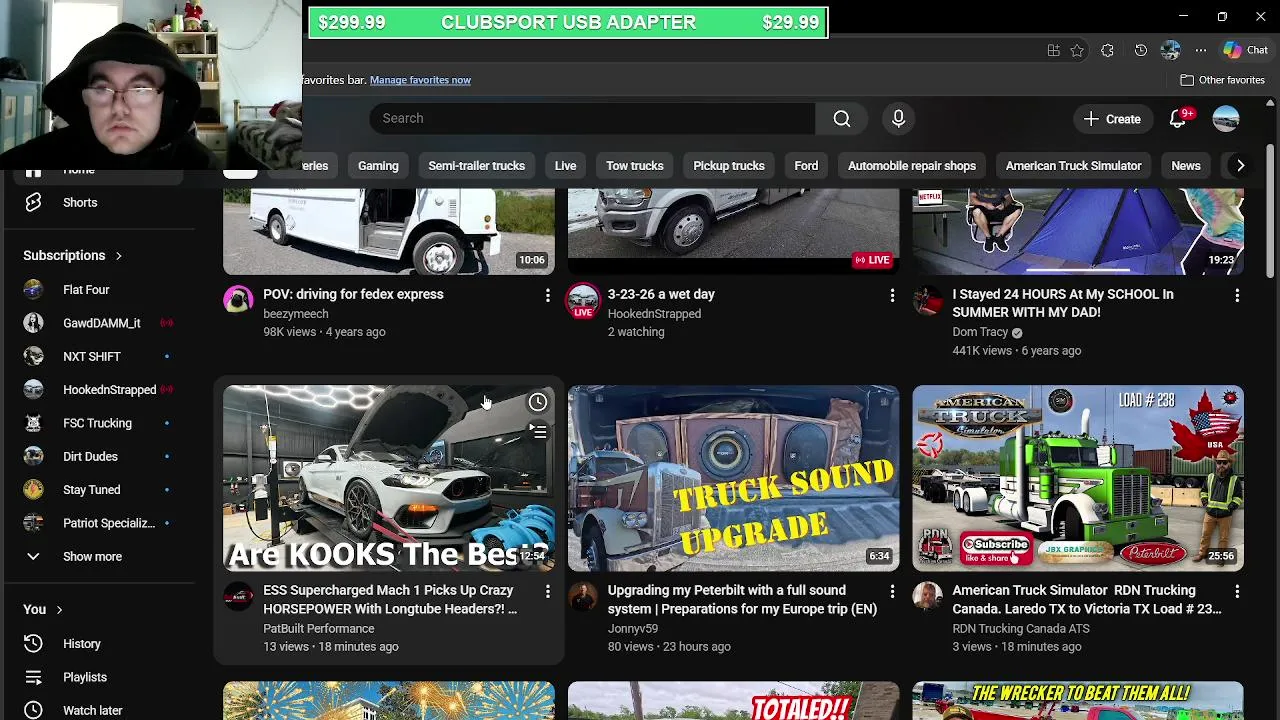This screenshot has height=720, width=1280.
Task: Open PatBuilt Performance channel name
Action: point(318,629)
